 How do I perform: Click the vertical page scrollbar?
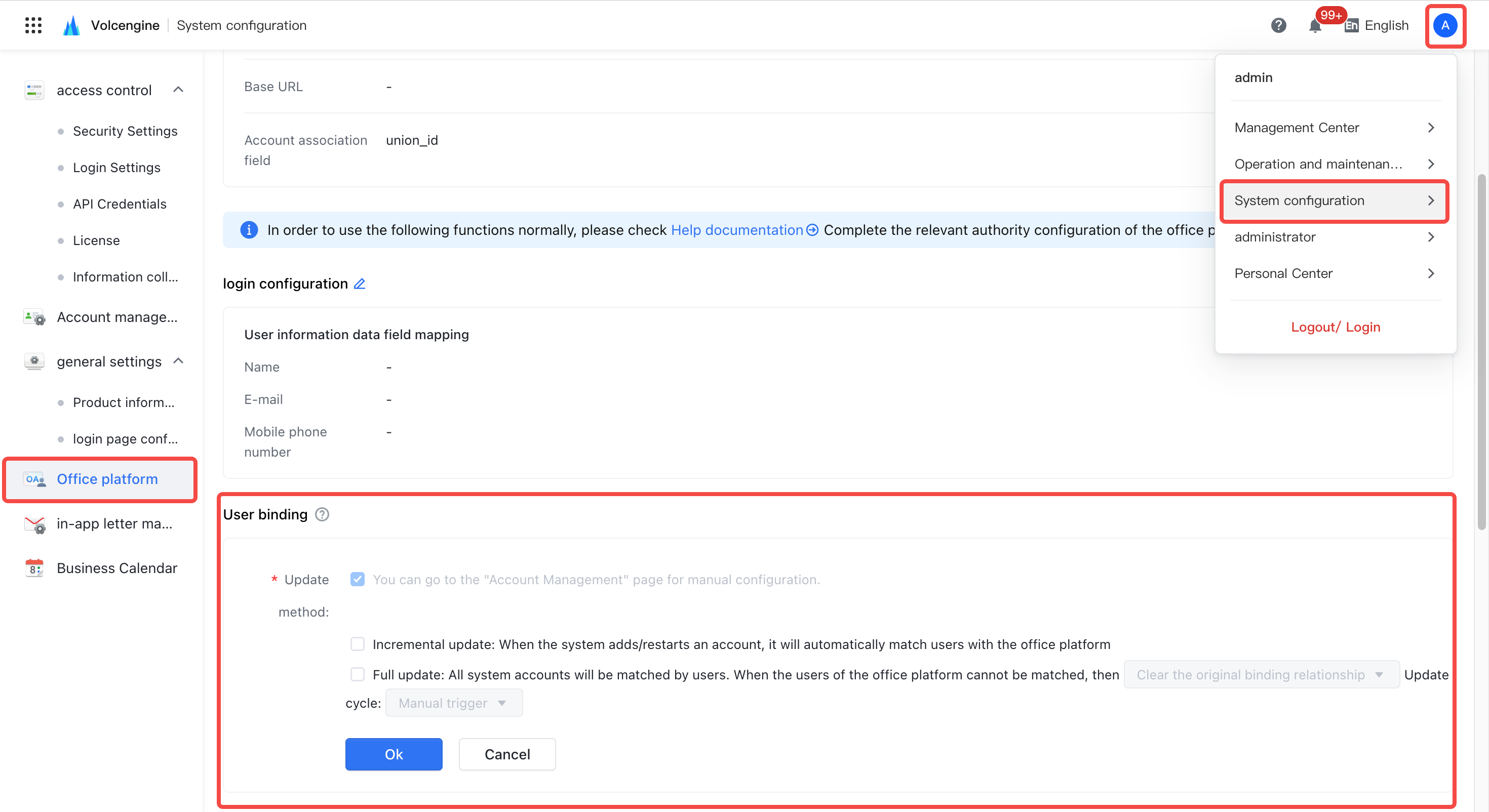tap(1481, 351)
